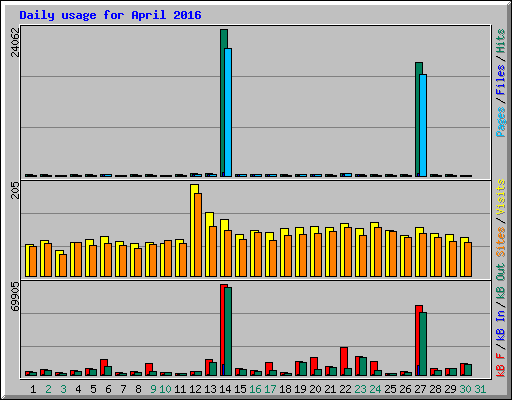The height and width of the screenshot is (400, 512).
Task: Click day label 19 on the x-axis
Action: [x=300, y=389]
